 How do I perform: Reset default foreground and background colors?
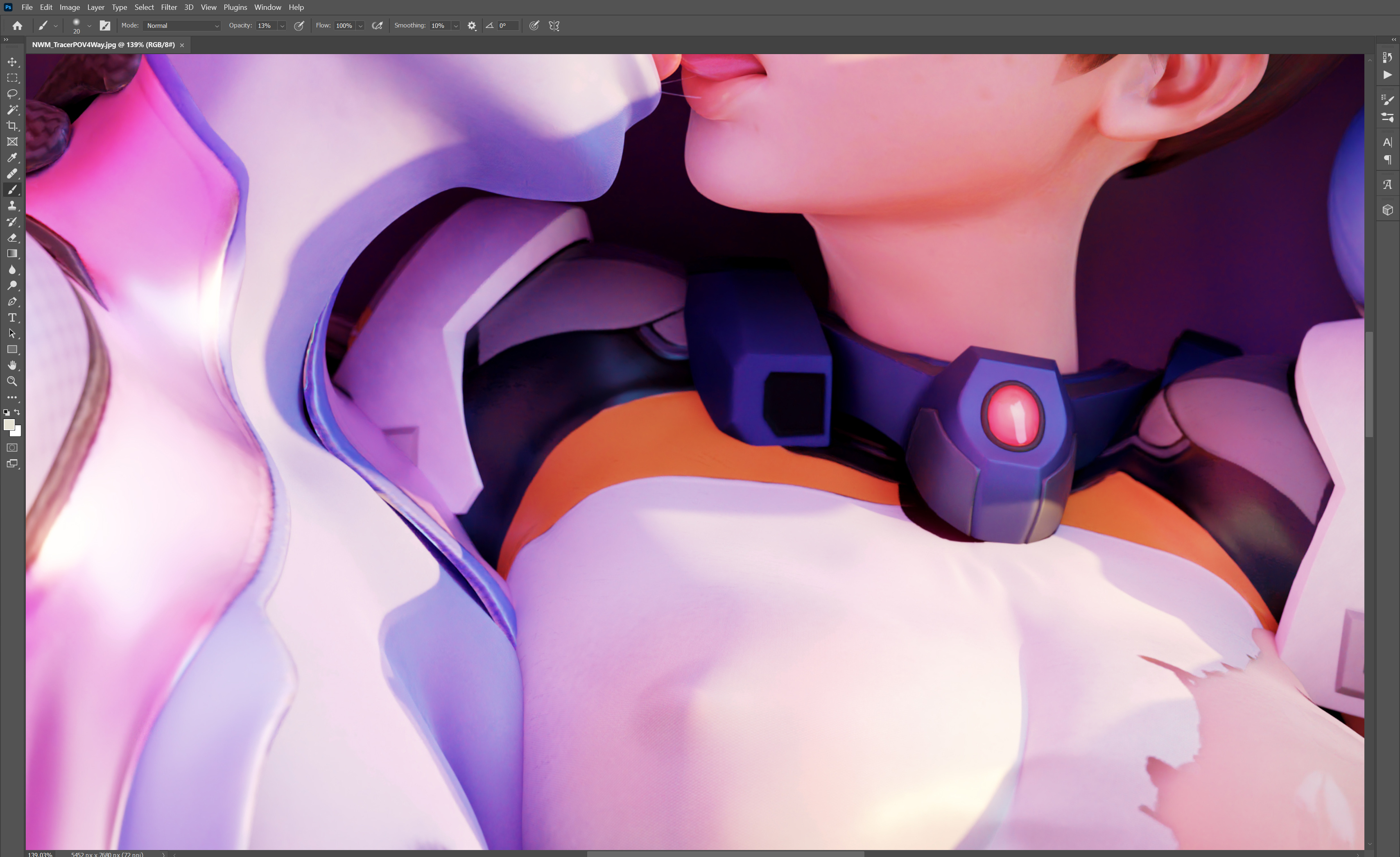click(6, 413)
